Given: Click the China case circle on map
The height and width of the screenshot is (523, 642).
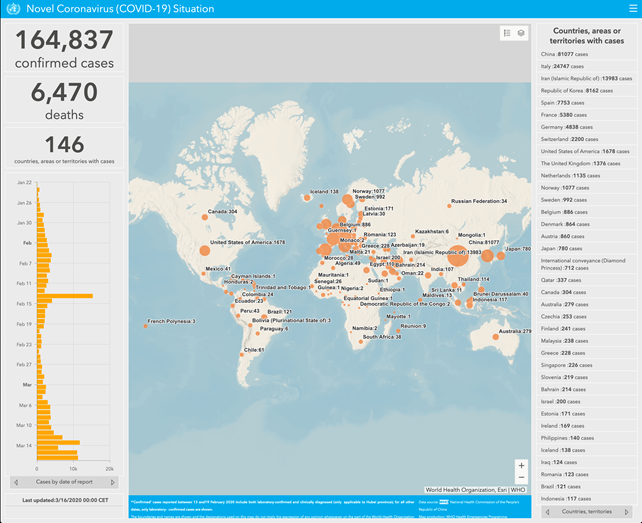Looking at the screenshot, I should coord(457,256).
